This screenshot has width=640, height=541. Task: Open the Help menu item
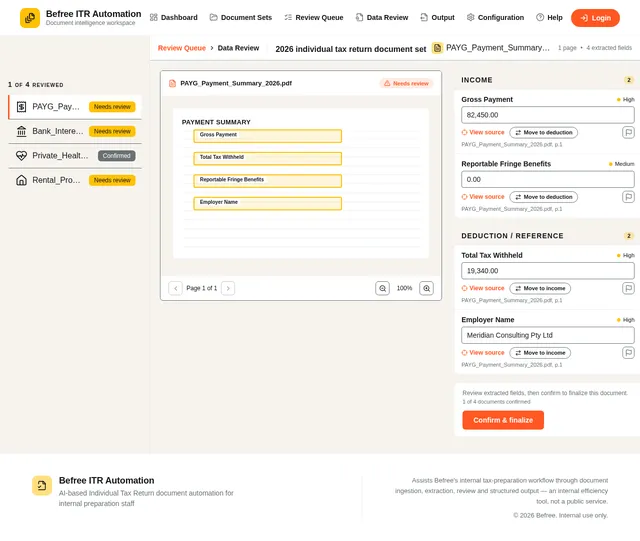pyautogui.click(x=549, y=18)
